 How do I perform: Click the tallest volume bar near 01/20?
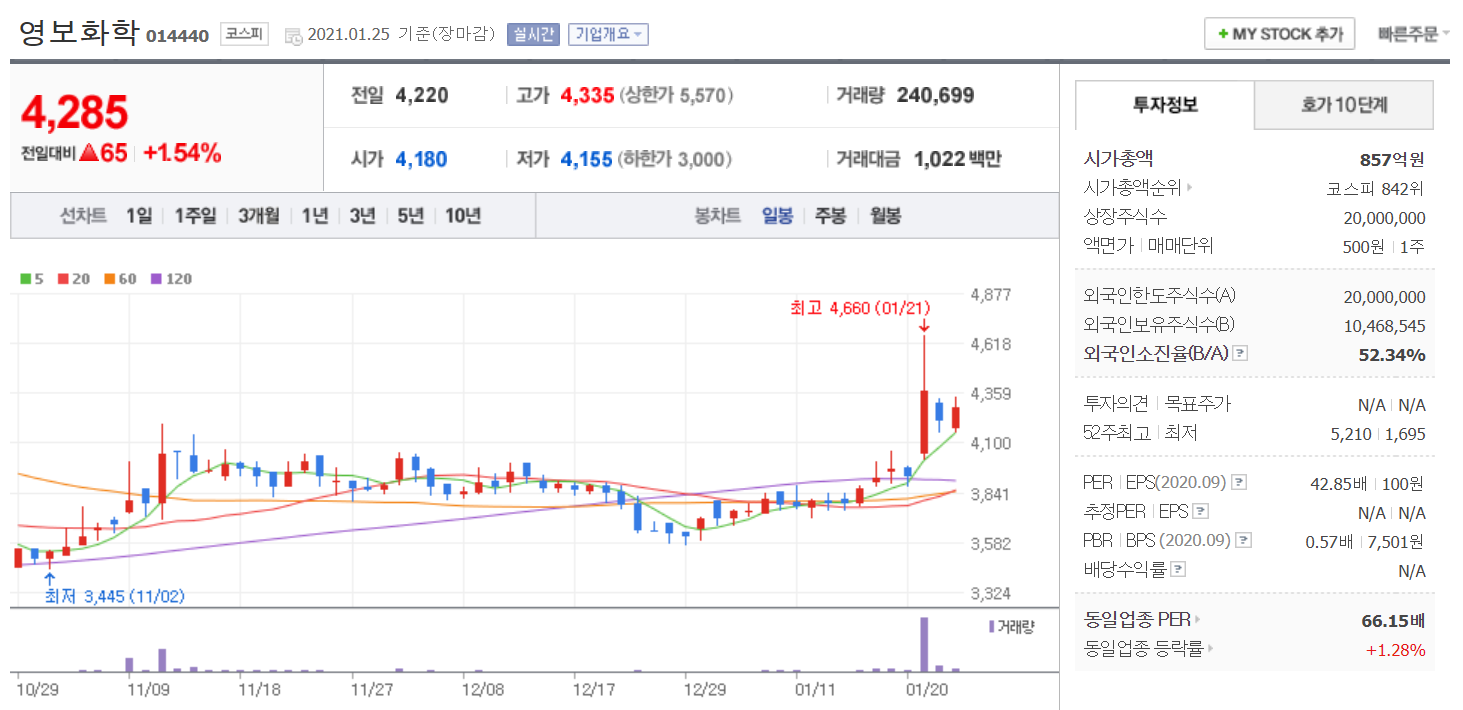(x=924, y=644)
